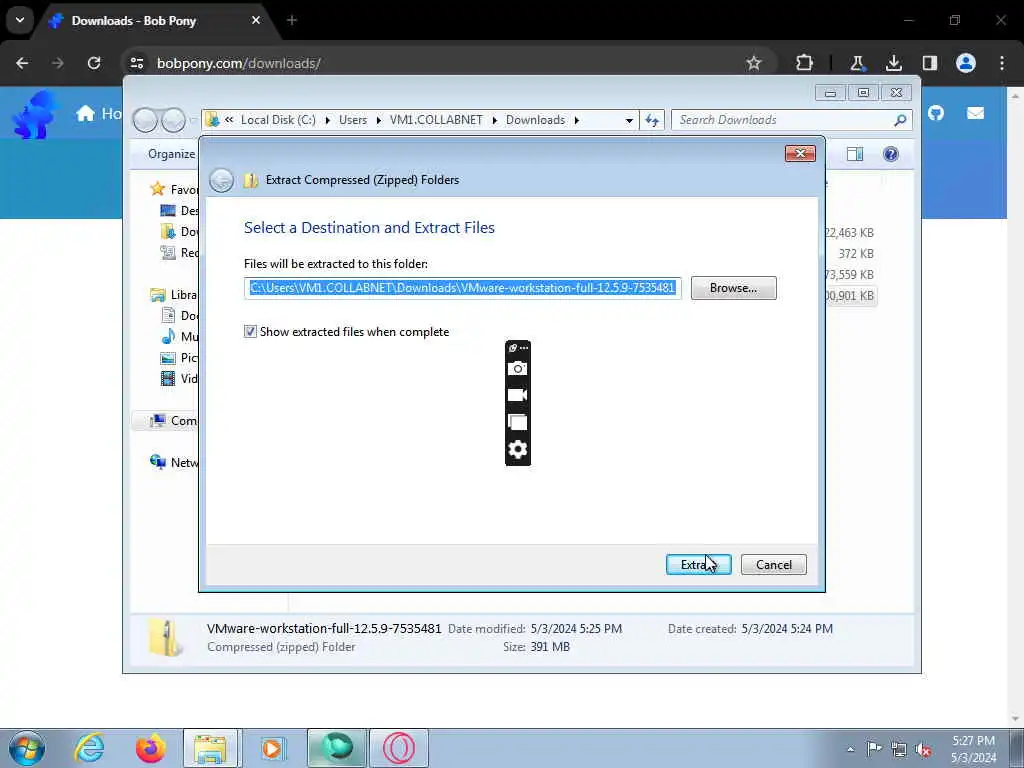Image resolution: width=1024 pixels, height=768 pixels.
Task: Take a screenshot with the camera icon
Action: coord(517,368)
